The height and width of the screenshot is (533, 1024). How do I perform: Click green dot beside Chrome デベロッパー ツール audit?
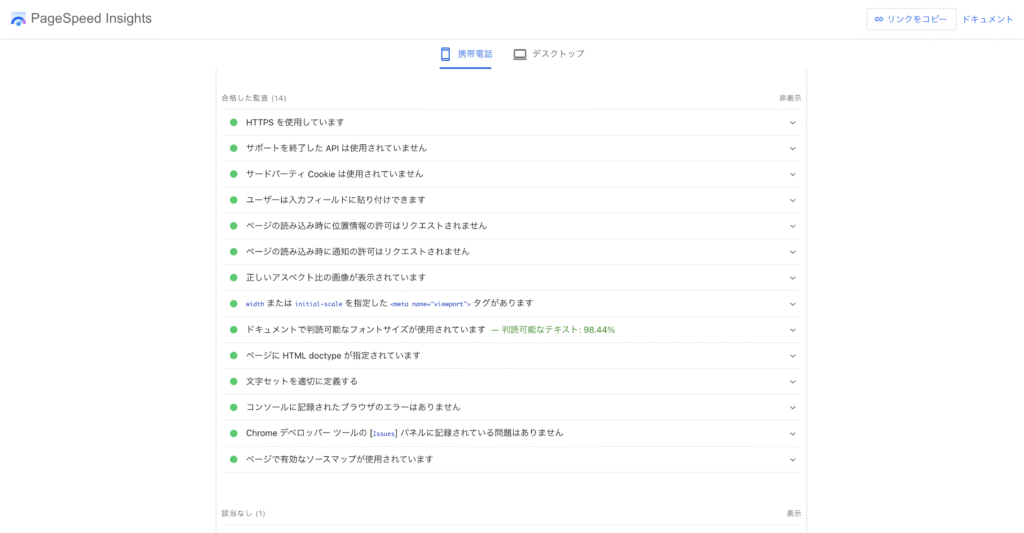click(233, 434)
